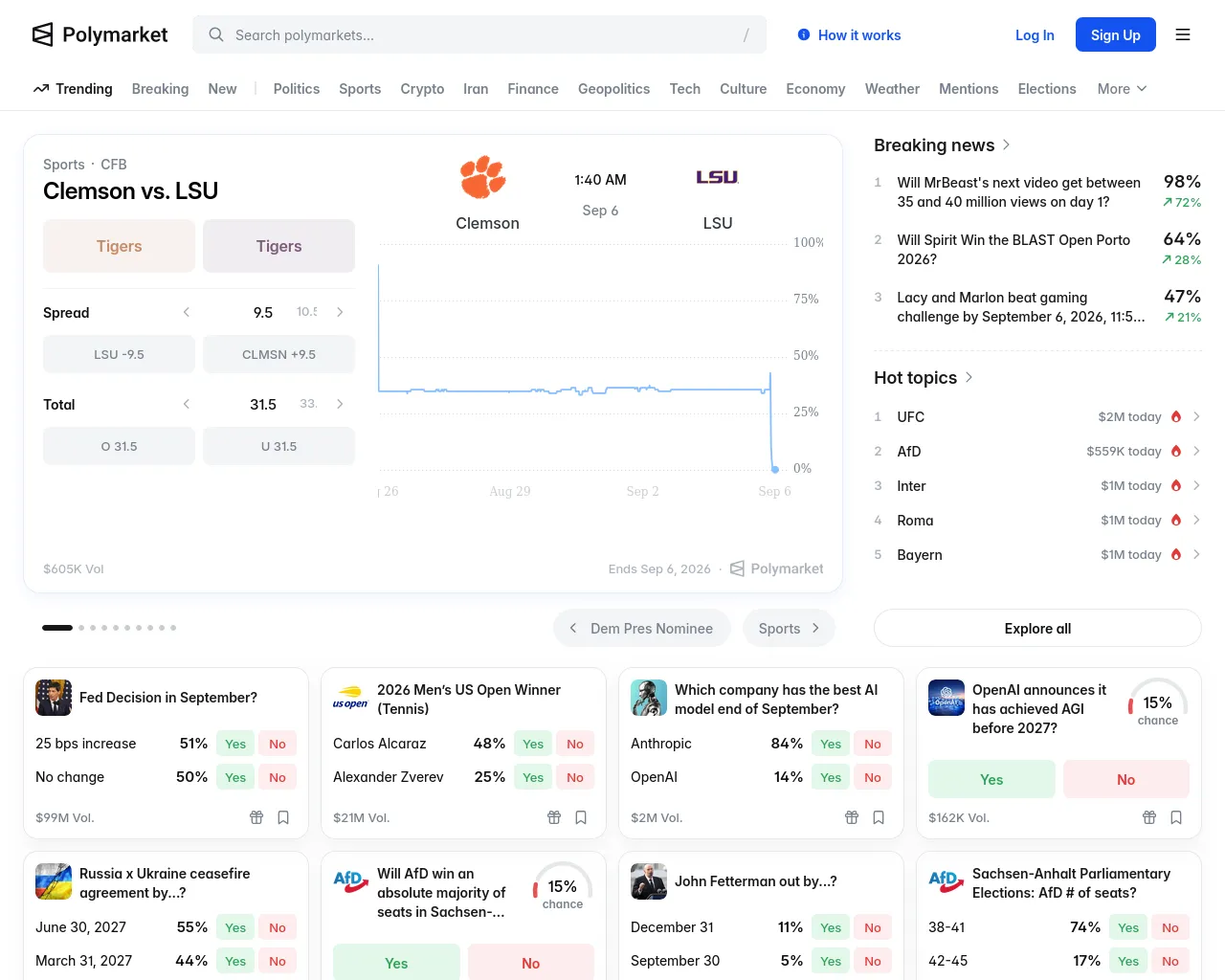Click the AfD hot topic flame icon
The width and height of the screenshot is (1225, 980).
(1176, 451)
